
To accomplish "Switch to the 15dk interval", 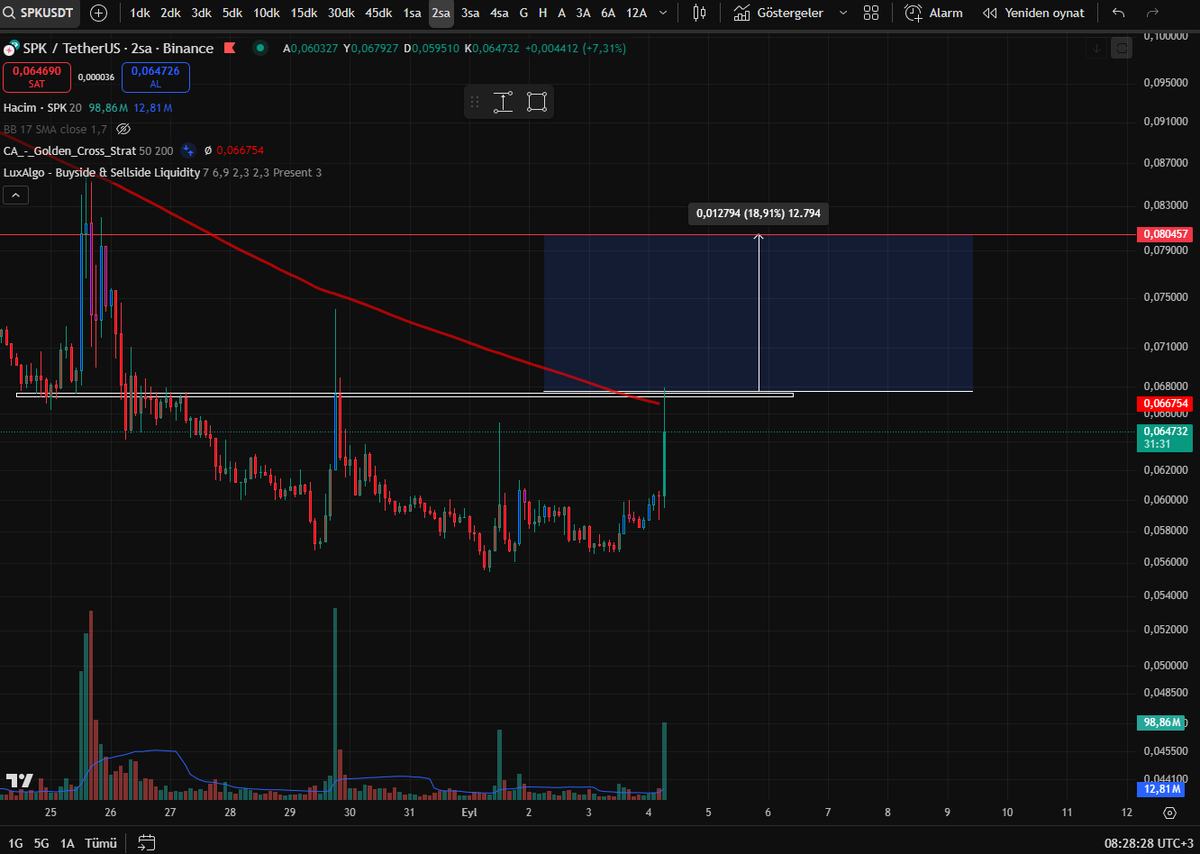I will pos(304,13).
